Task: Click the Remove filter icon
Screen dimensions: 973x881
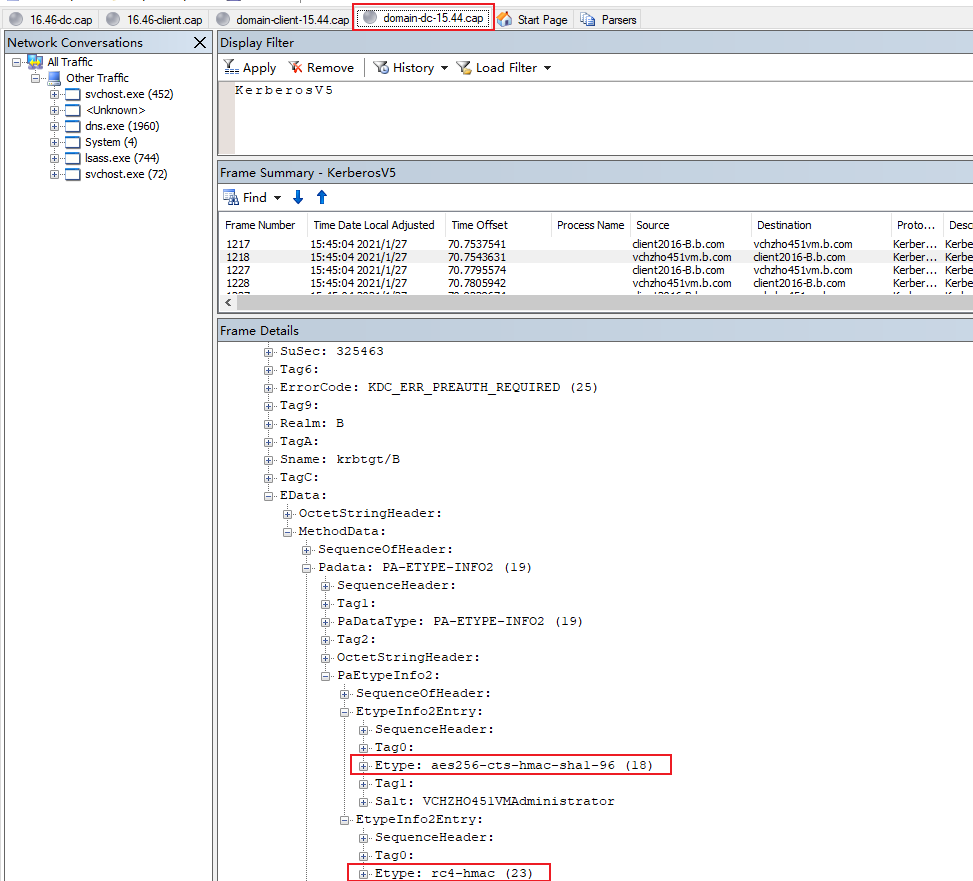Action: pos(295,67)
